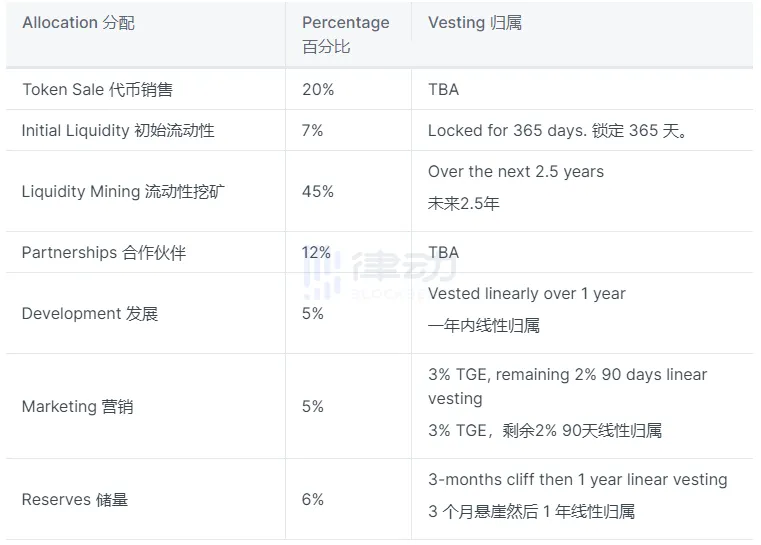Click the 6% percentage cell
The width and height of the screenshot is (761, 545).
(x=313, y=500)
